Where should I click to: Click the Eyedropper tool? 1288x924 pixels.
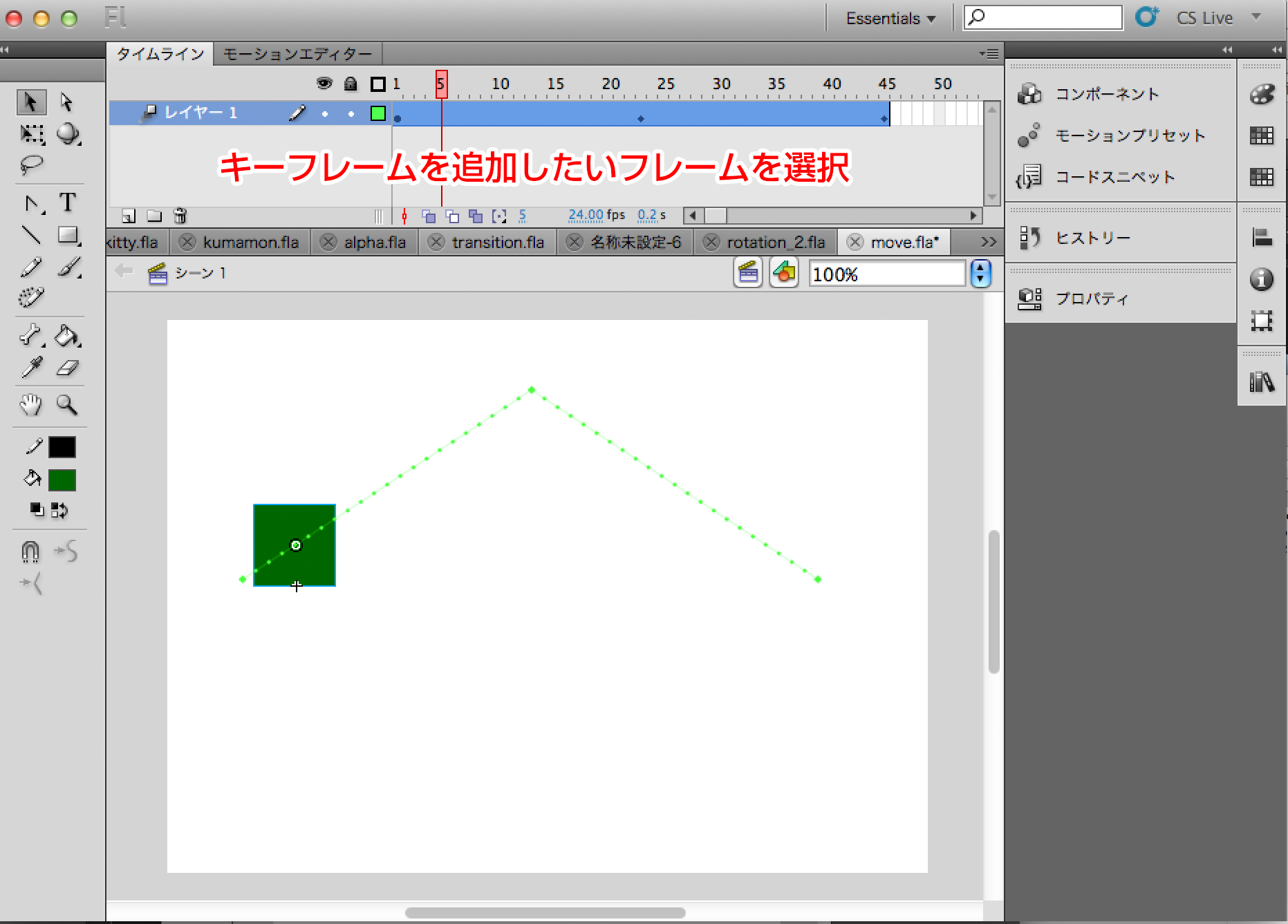[31, 368]
